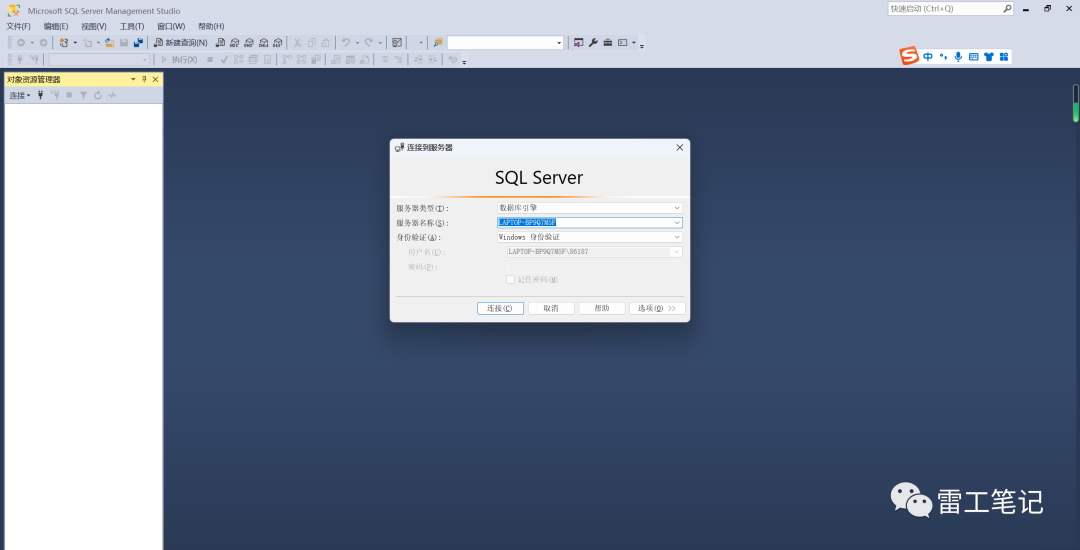Open the 连接 dropdown in Object Explorer
Image resolution: width=1080 pixels, height=550 pixels.
pyautogui.click(x=20, y=95)
